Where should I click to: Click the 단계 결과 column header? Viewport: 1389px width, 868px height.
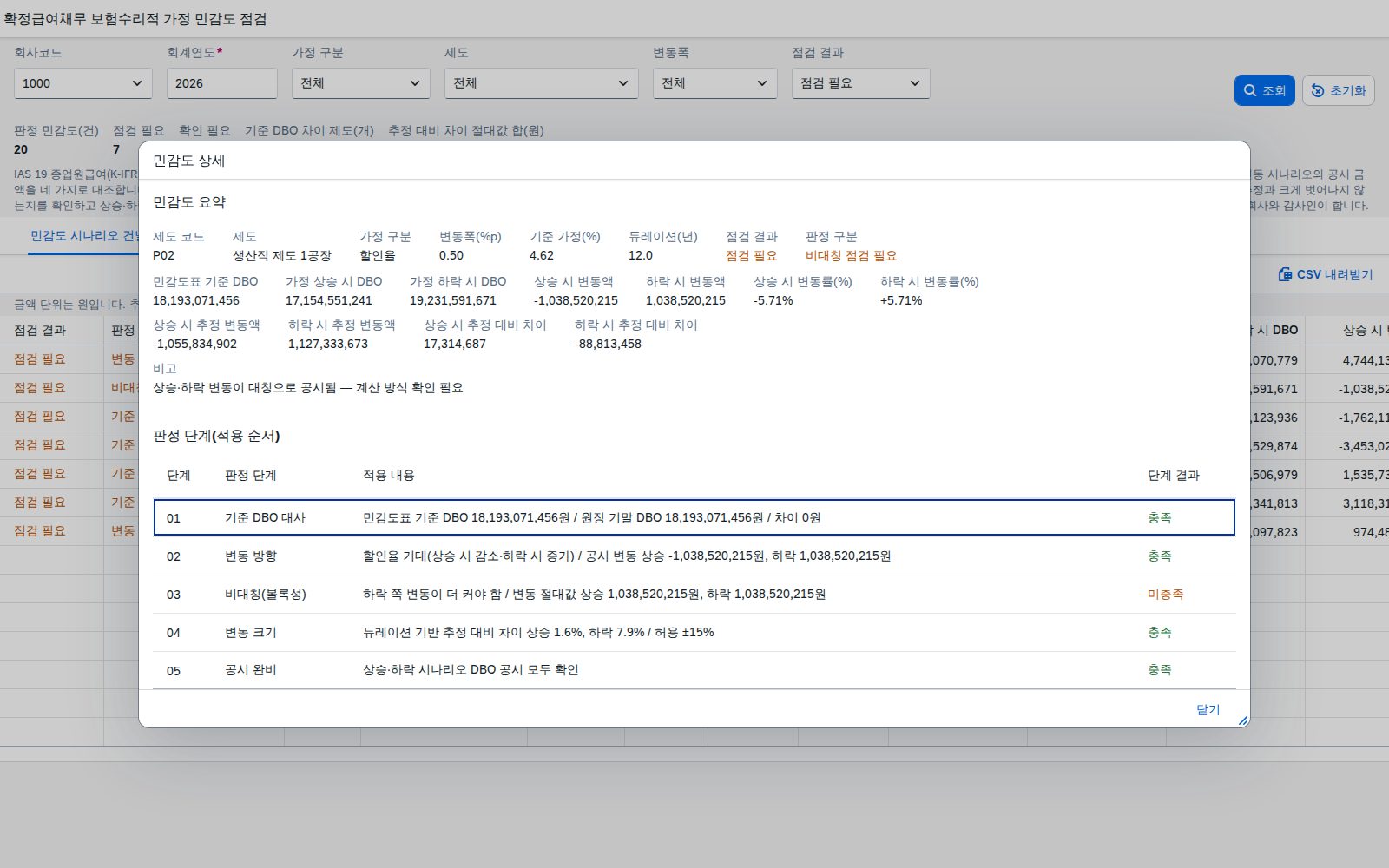click(x=1174, y=475)
